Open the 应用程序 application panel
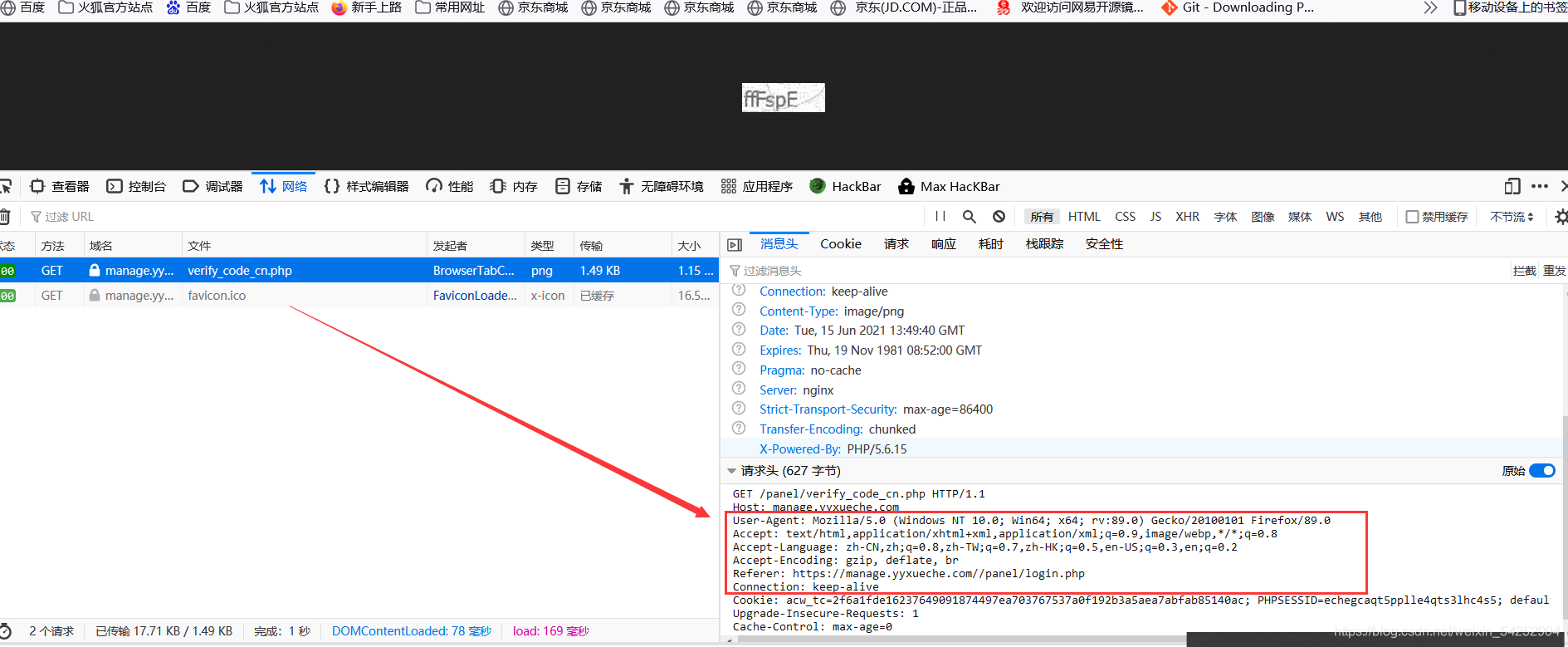 click(757, 186)
